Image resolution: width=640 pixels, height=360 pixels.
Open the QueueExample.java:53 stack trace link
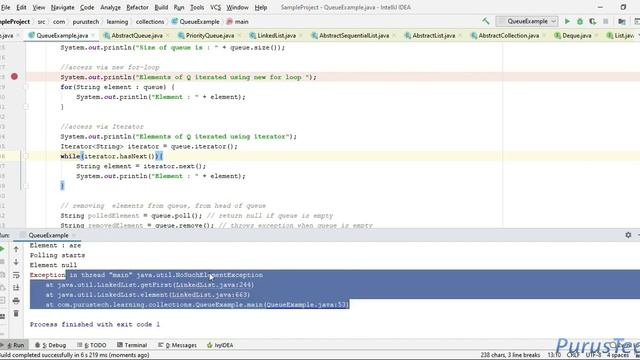[307, 304]
